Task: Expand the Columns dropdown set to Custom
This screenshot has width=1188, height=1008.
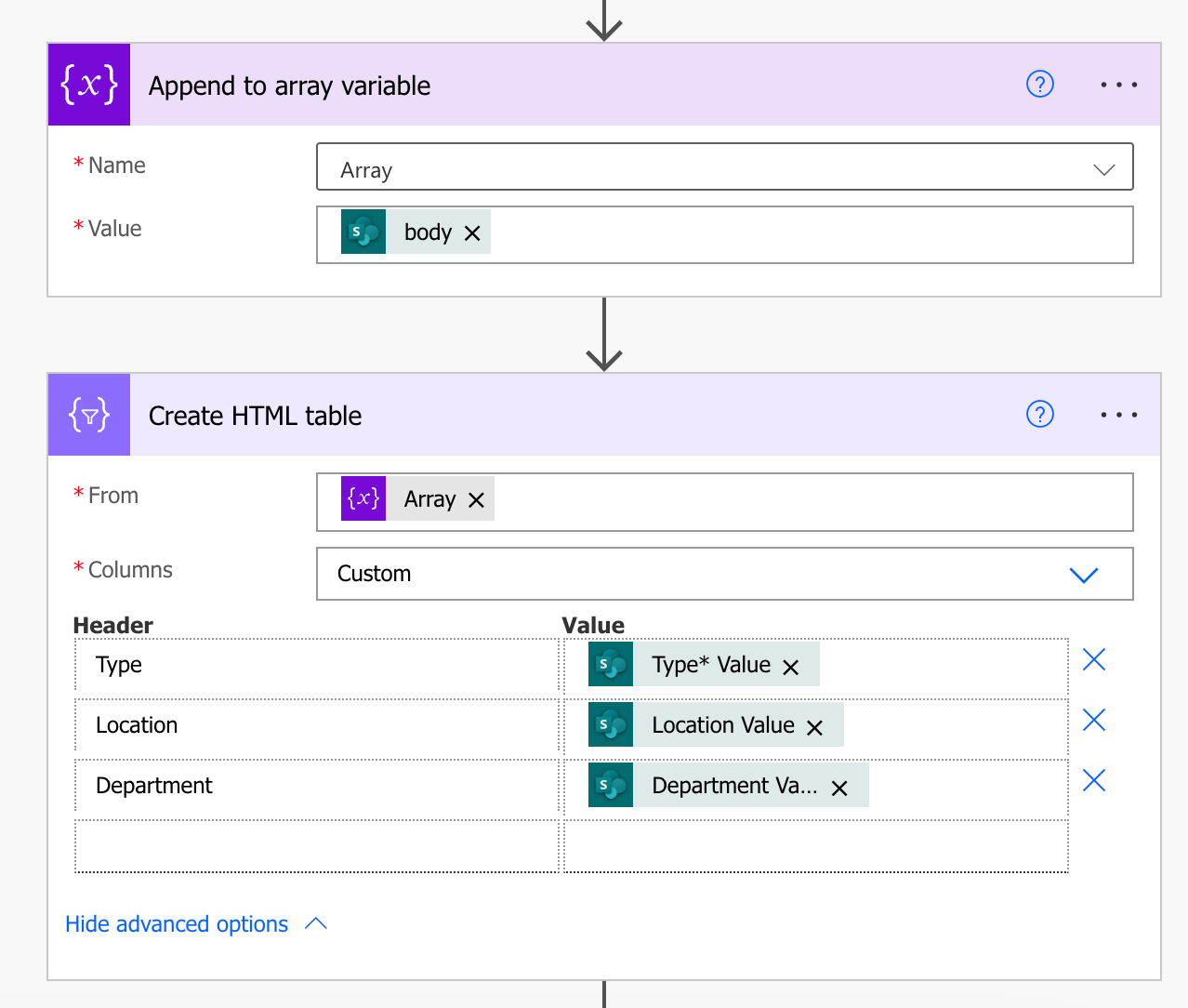Action: [1084, 575]
